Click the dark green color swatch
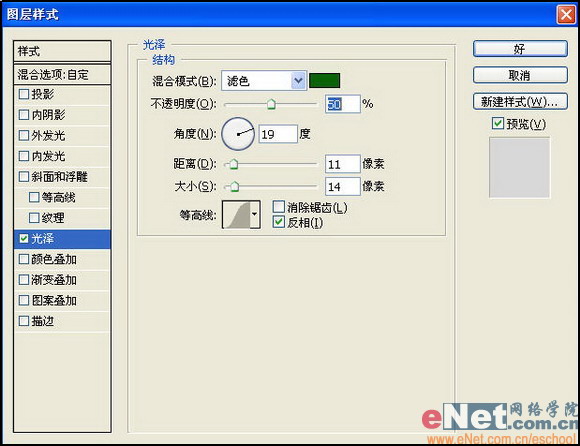The image size is (580, 446). pos(324,81)
